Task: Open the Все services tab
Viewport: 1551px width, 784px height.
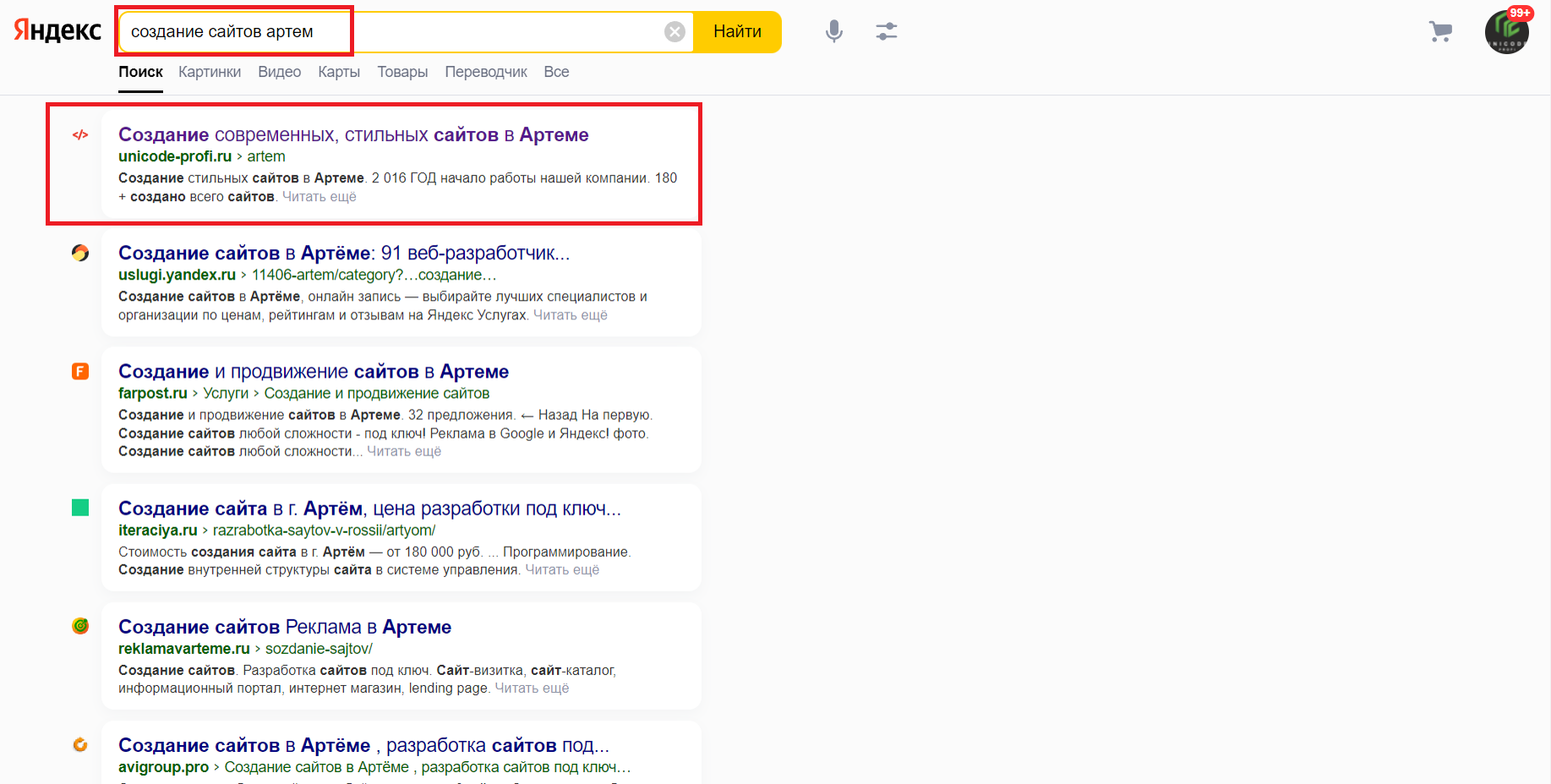Action: click(556, 72)
